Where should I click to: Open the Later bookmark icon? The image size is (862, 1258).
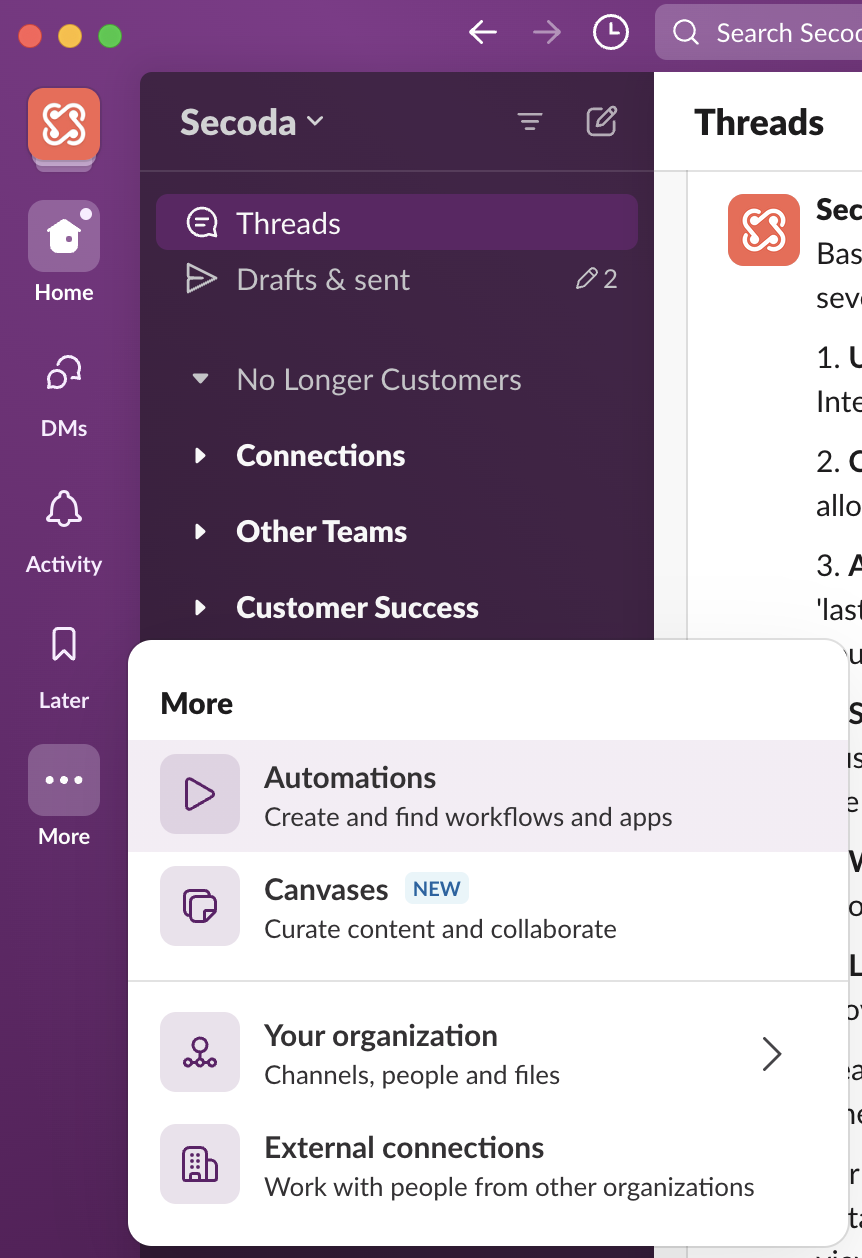pos(64,647)
